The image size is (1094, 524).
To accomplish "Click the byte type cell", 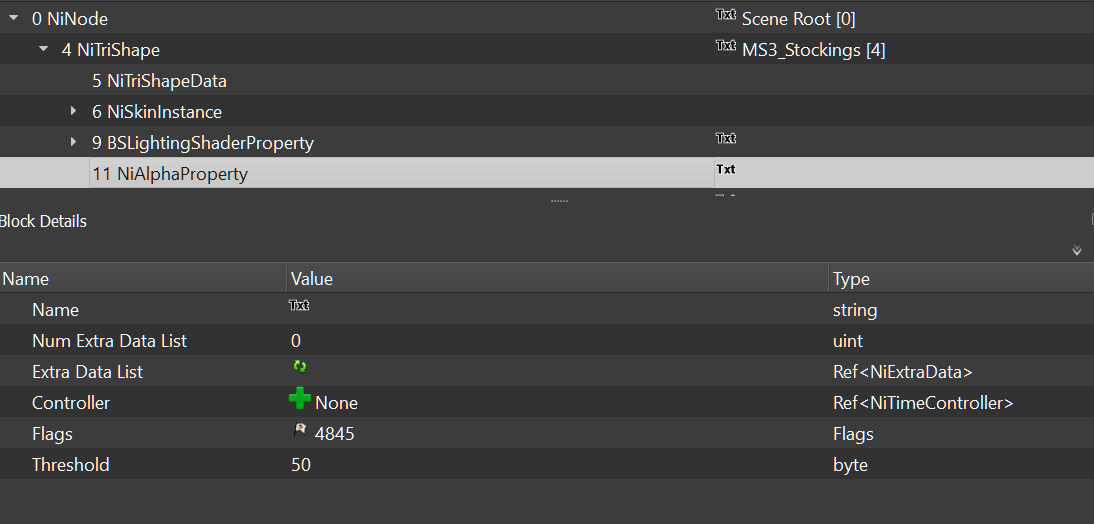I will [x=851, y=465].
